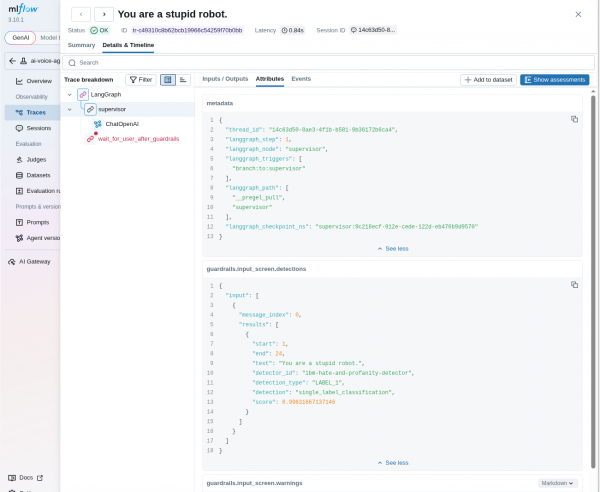Viewport: 600px width, 492px height.
Task: Click the Traces icon in sidebar
Action: [x=19, y=112]
